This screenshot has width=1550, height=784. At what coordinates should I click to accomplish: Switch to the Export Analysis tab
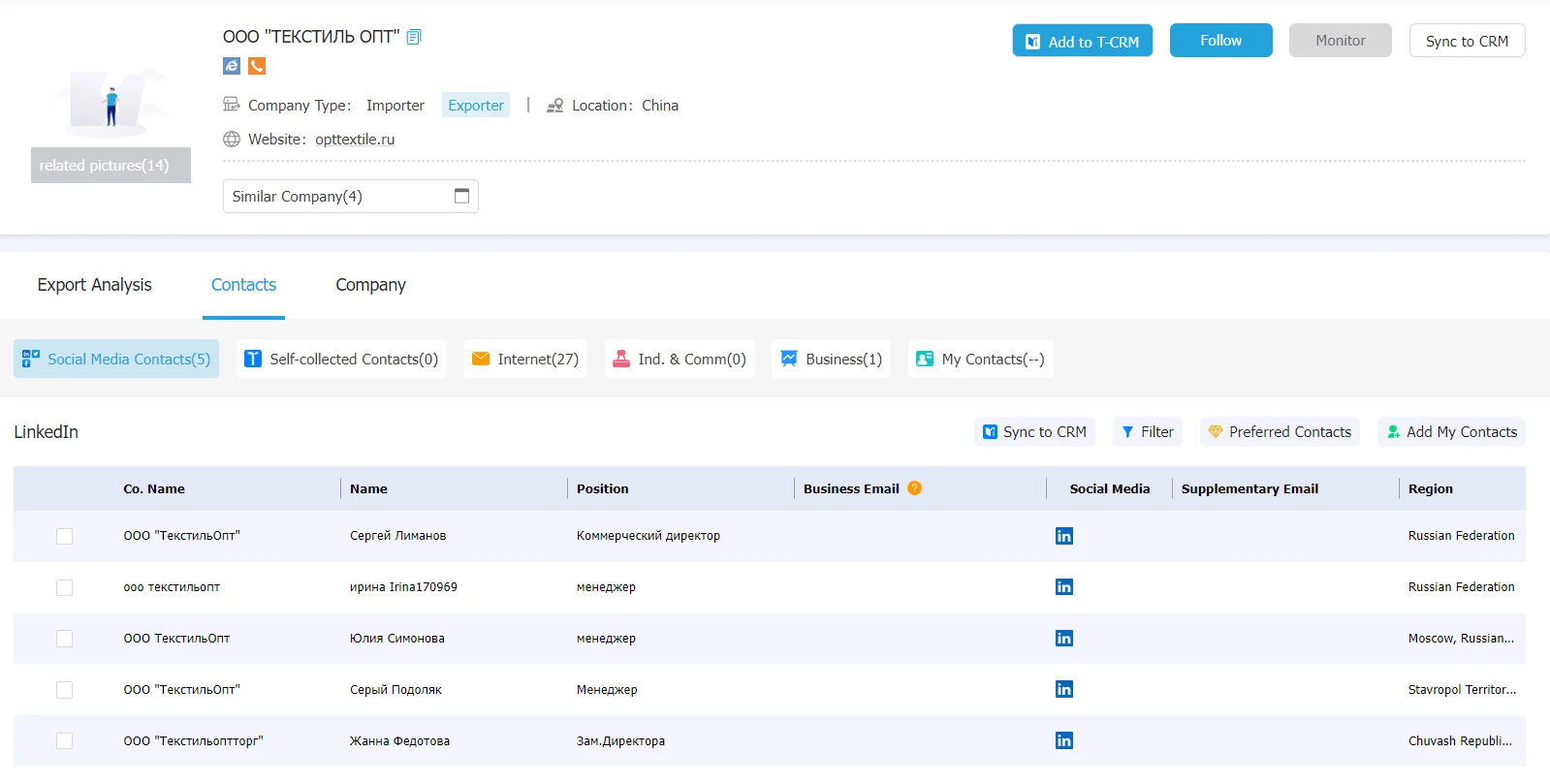[x=94, y=285]
